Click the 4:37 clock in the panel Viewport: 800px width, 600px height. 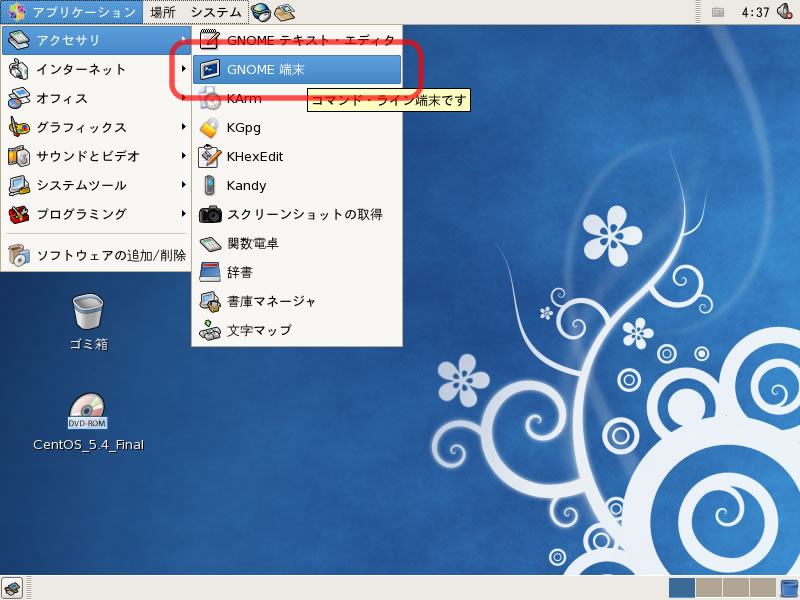tap(755, 12)
